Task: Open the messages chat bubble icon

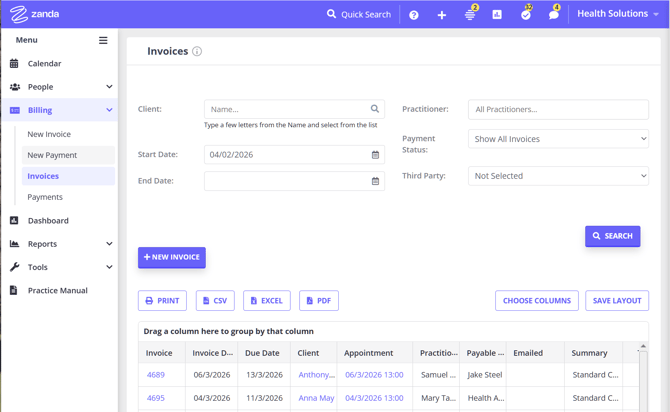Action: 553,15
